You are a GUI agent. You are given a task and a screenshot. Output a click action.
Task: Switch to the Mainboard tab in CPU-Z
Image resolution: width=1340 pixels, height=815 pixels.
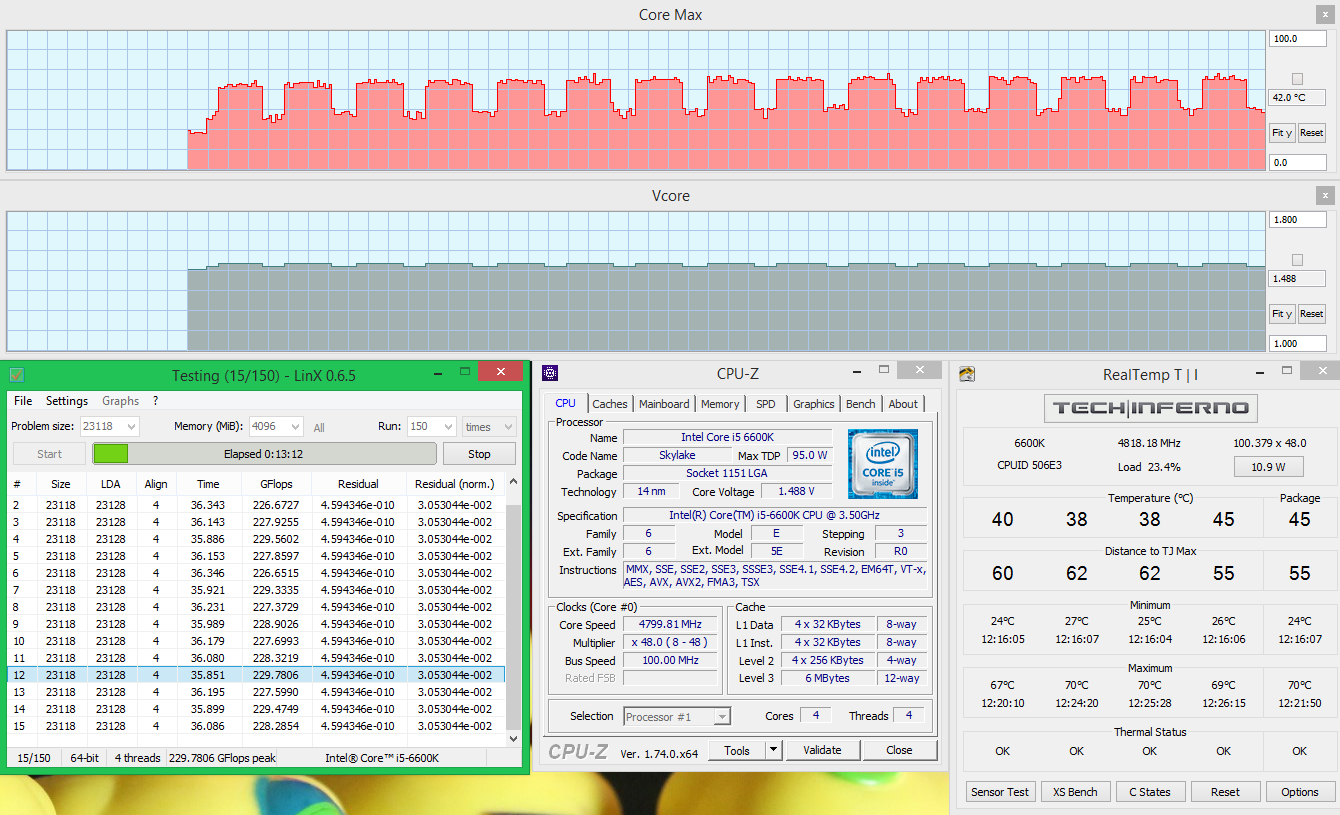(664, 404)
